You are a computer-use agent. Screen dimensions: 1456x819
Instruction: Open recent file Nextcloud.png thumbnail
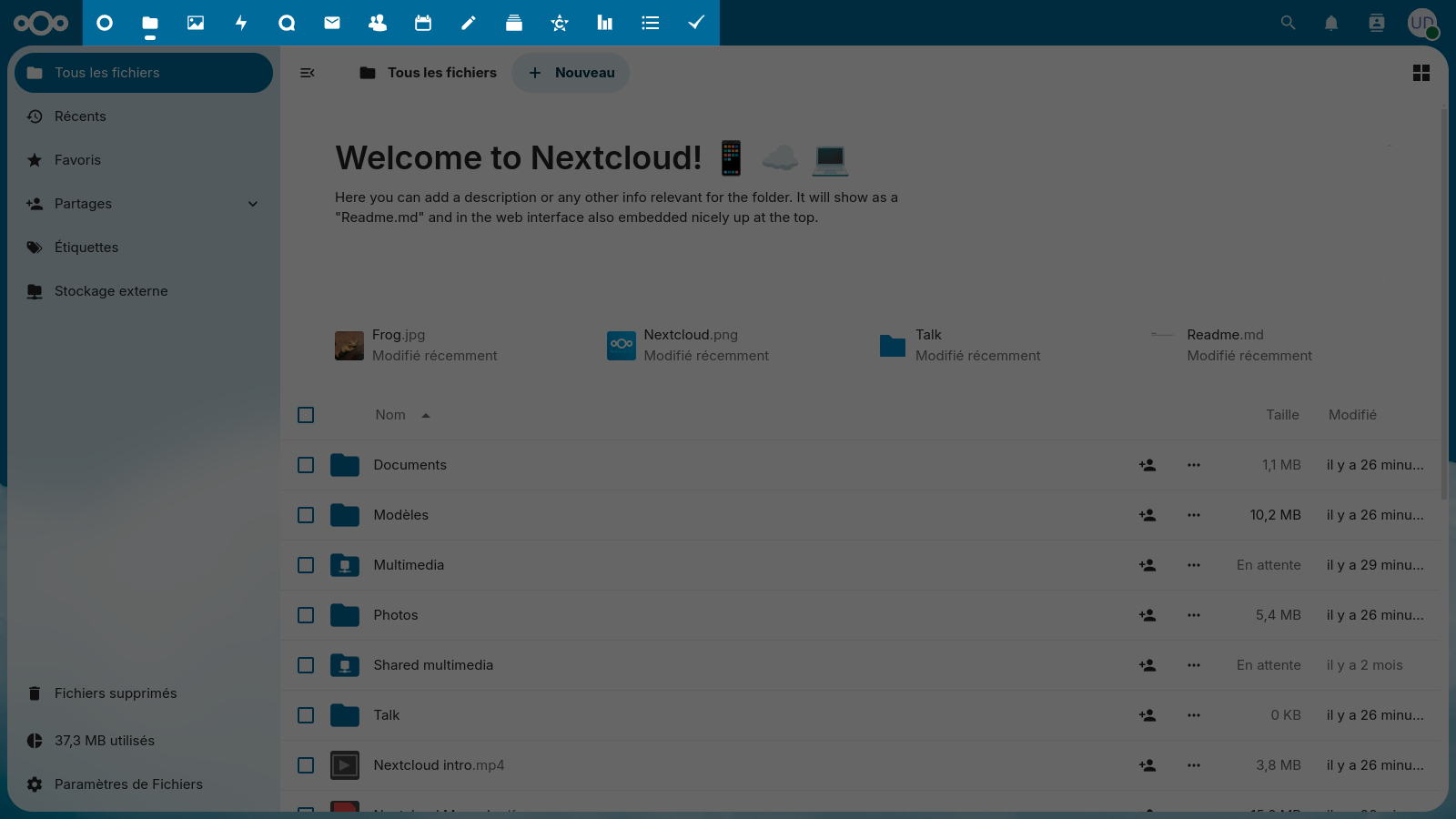[x=622, y=346]
